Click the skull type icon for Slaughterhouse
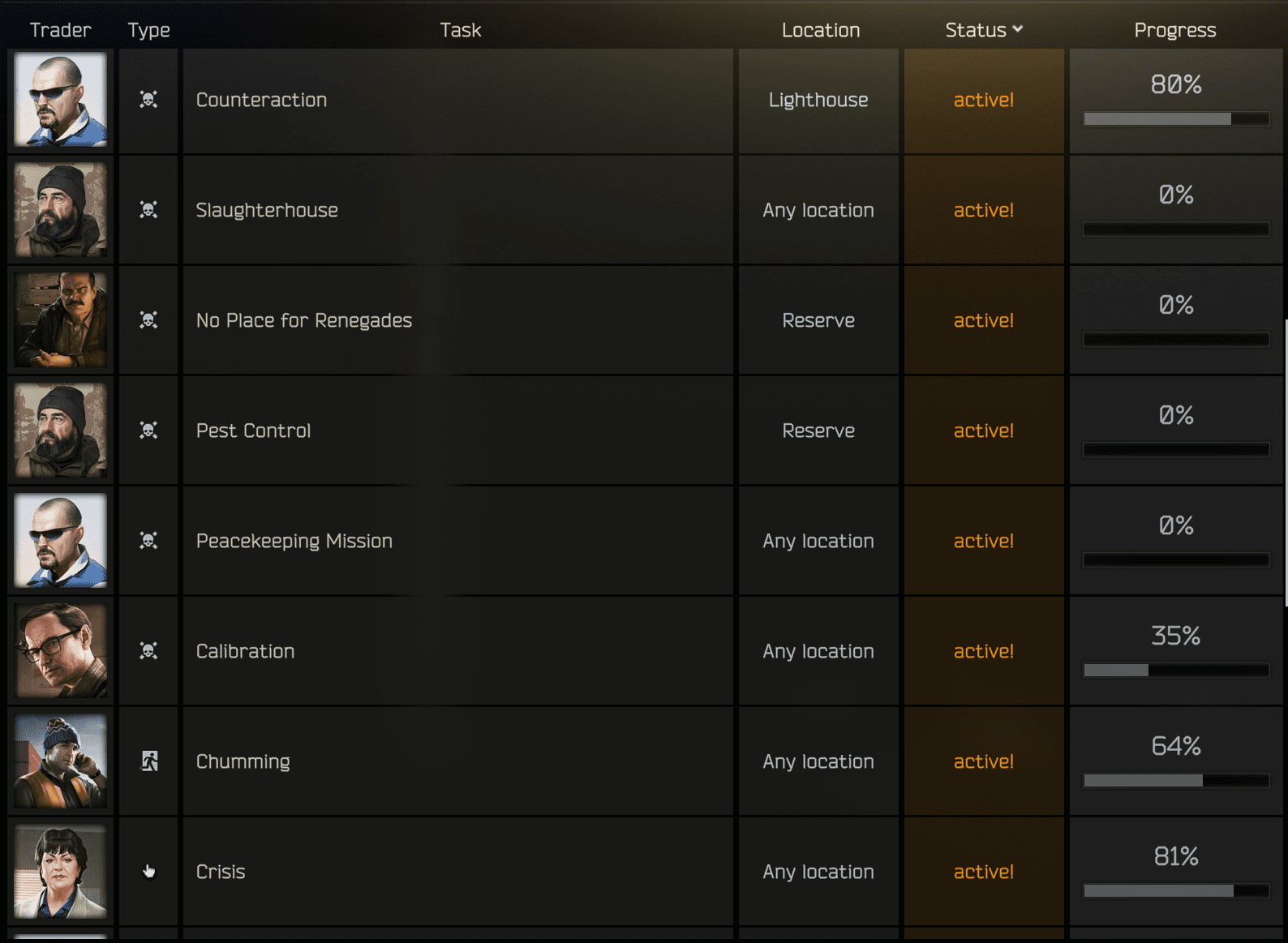Screen dimensions: 1288x943 click(148, 210)
